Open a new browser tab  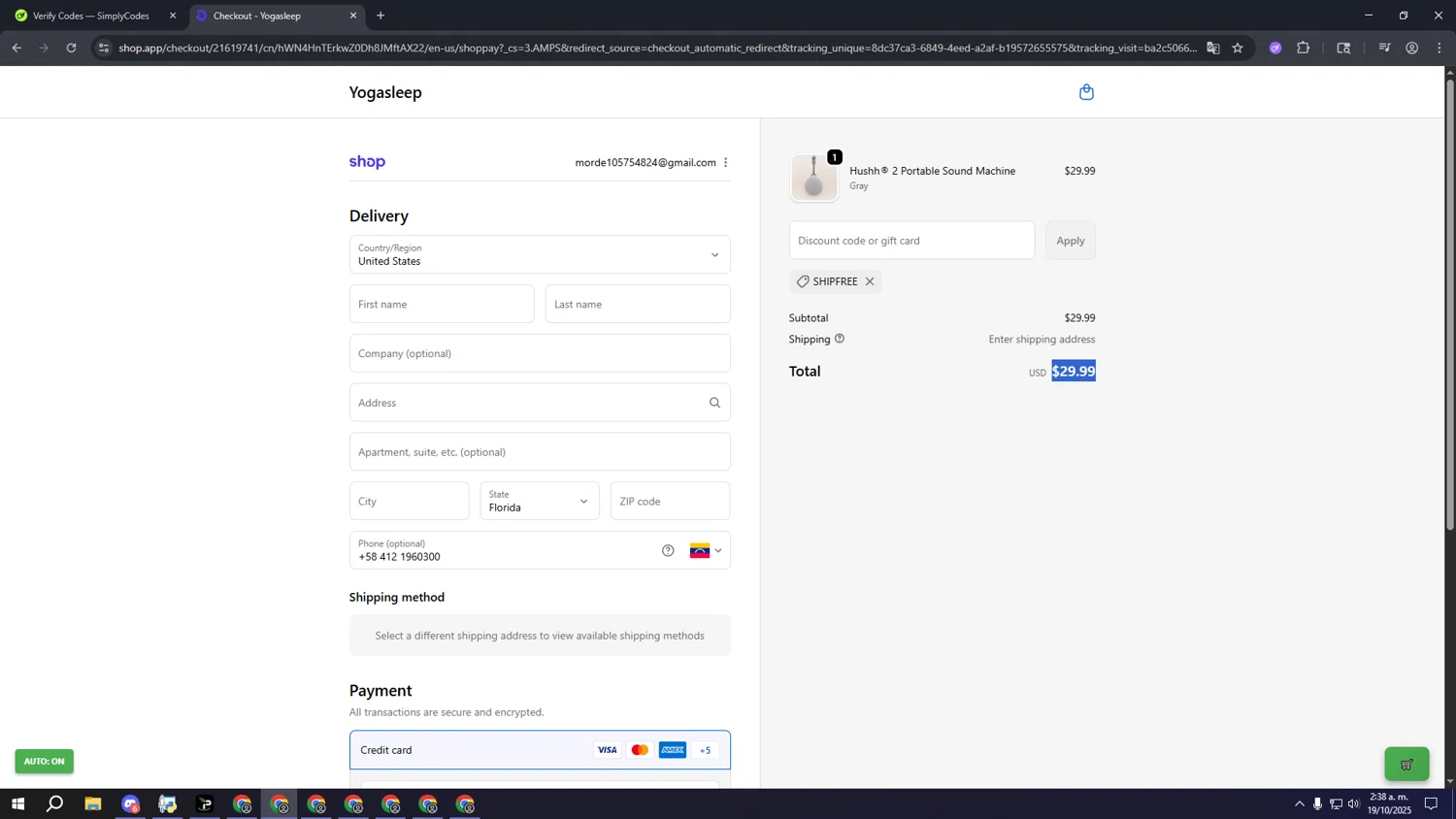pyautogui.click(x=381, y=16)
